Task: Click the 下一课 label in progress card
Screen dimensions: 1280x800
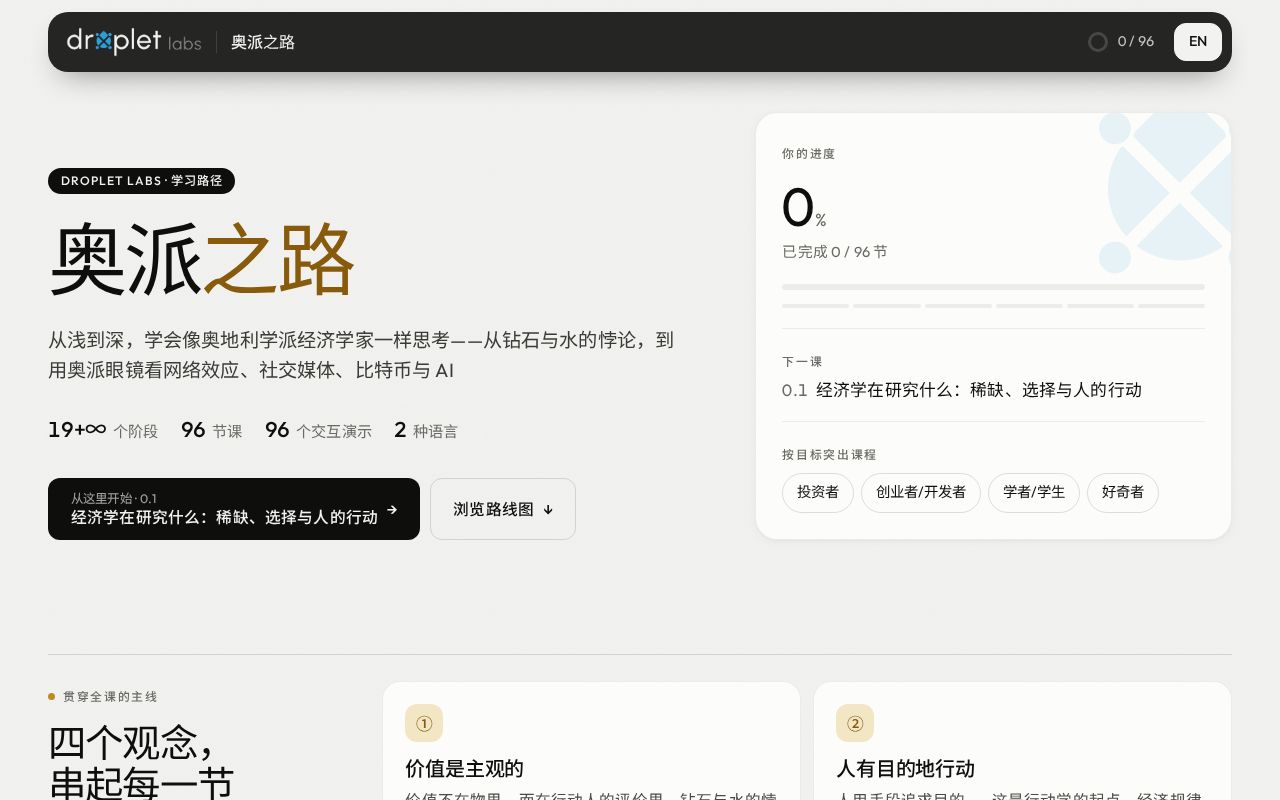Action: pos(802,362)
